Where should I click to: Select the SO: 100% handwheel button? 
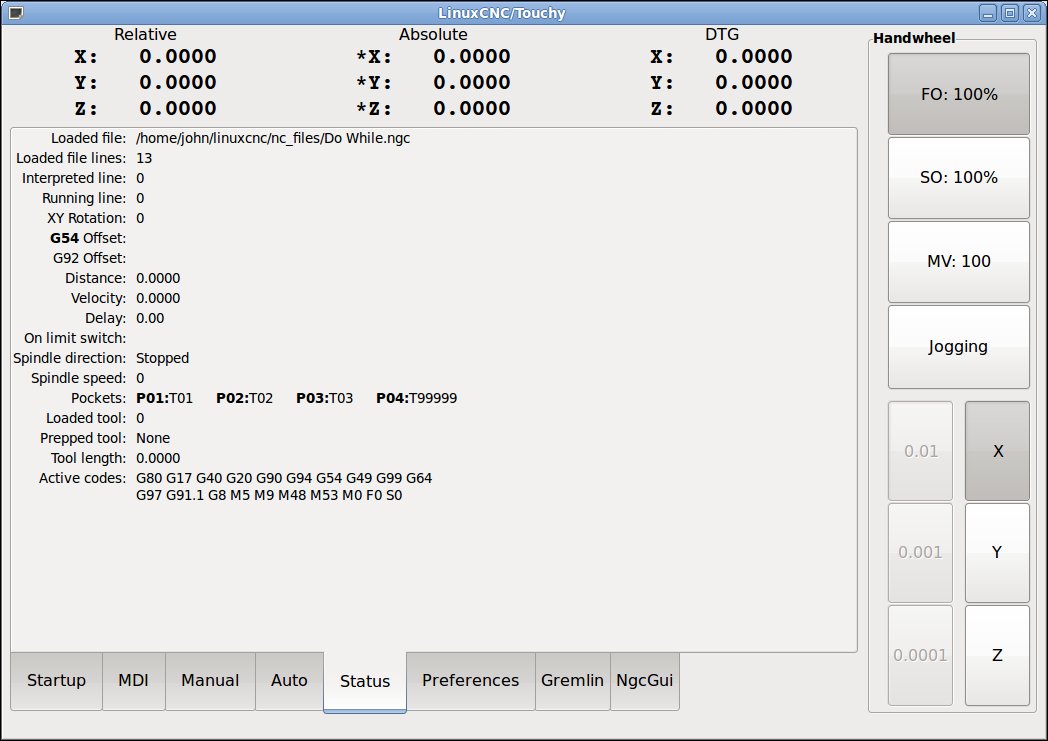click(x=958, y=178)
